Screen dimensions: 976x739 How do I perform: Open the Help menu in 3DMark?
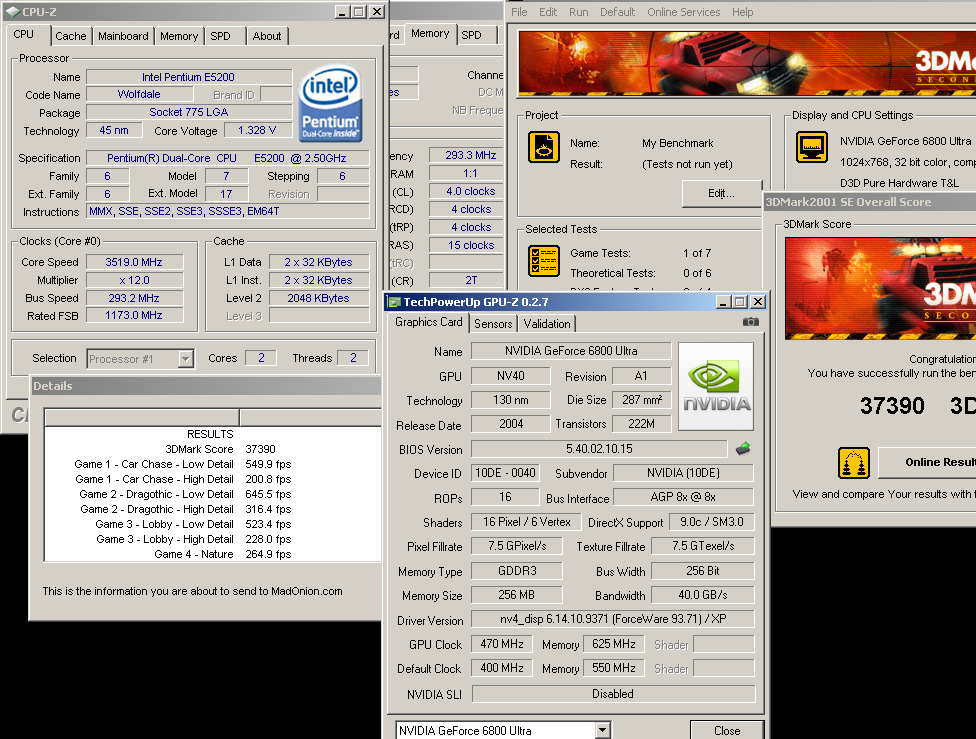[x=742, y=12]
